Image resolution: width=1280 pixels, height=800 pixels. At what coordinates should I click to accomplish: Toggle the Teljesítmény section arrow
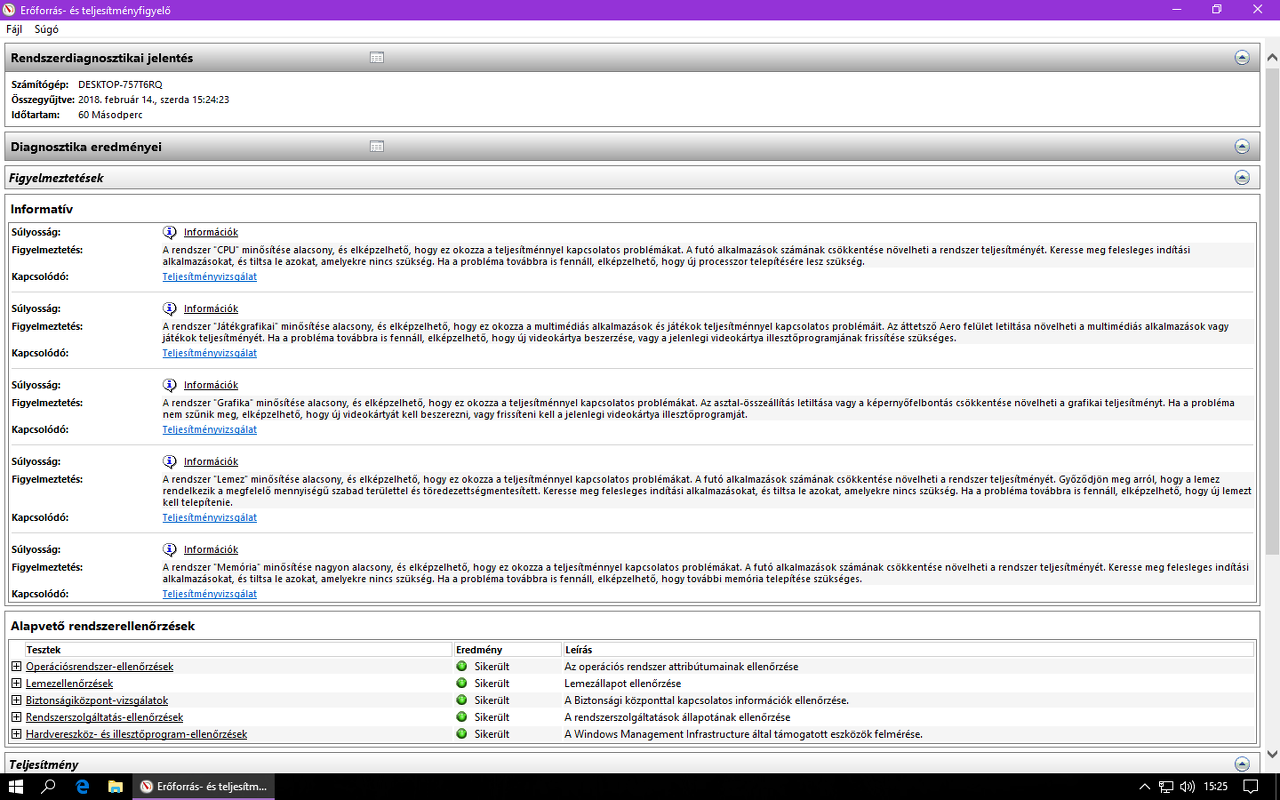(x=1242, y=764)
